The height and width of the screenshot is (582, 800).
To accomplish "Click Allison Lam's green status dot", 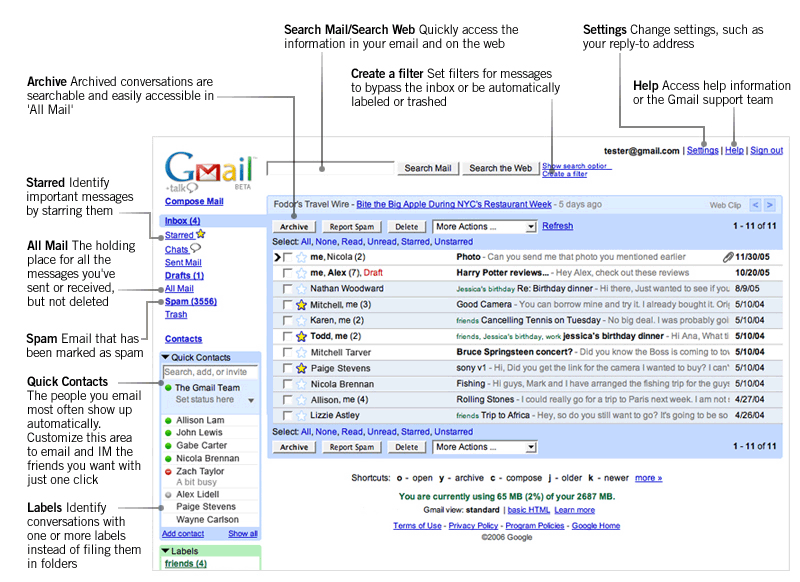I will point(168,420).
